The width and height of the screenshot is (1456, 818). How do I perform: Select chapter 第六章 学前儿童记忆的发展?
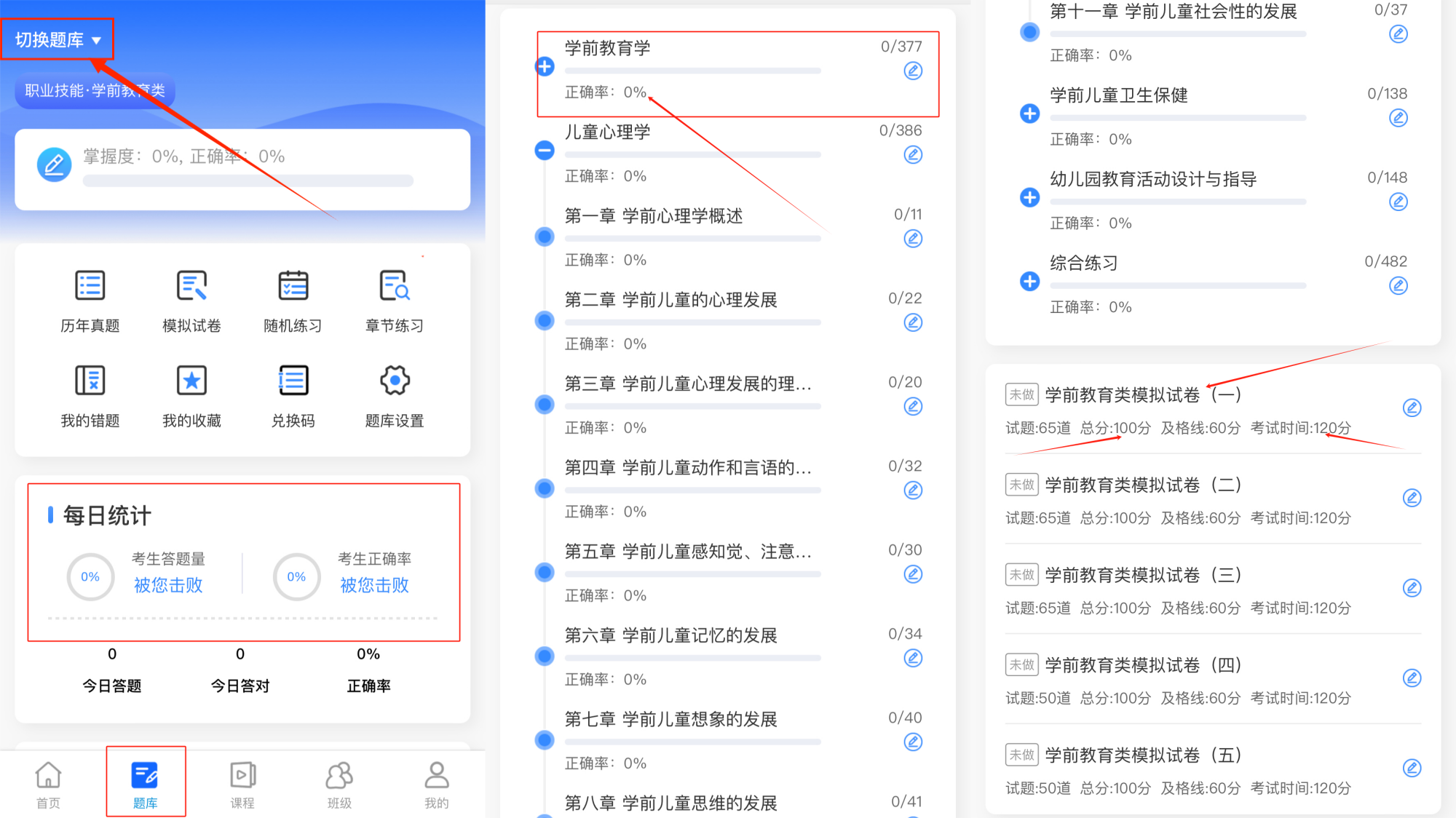click(x=670, y=635)
